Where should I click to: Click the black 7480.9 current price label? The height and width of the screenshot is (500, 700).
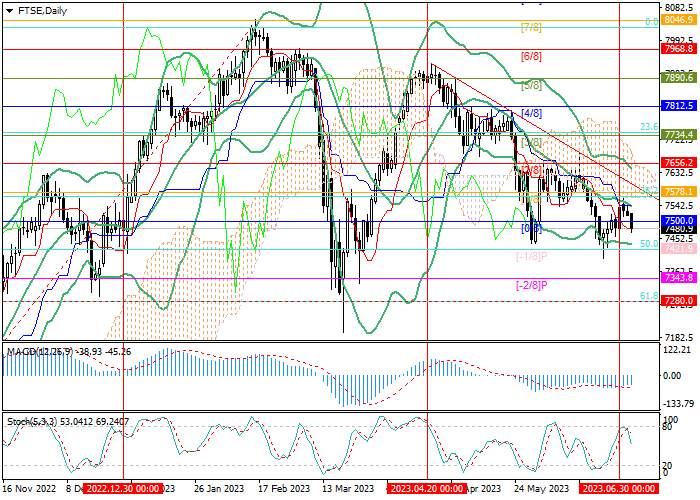coord(679,229)
